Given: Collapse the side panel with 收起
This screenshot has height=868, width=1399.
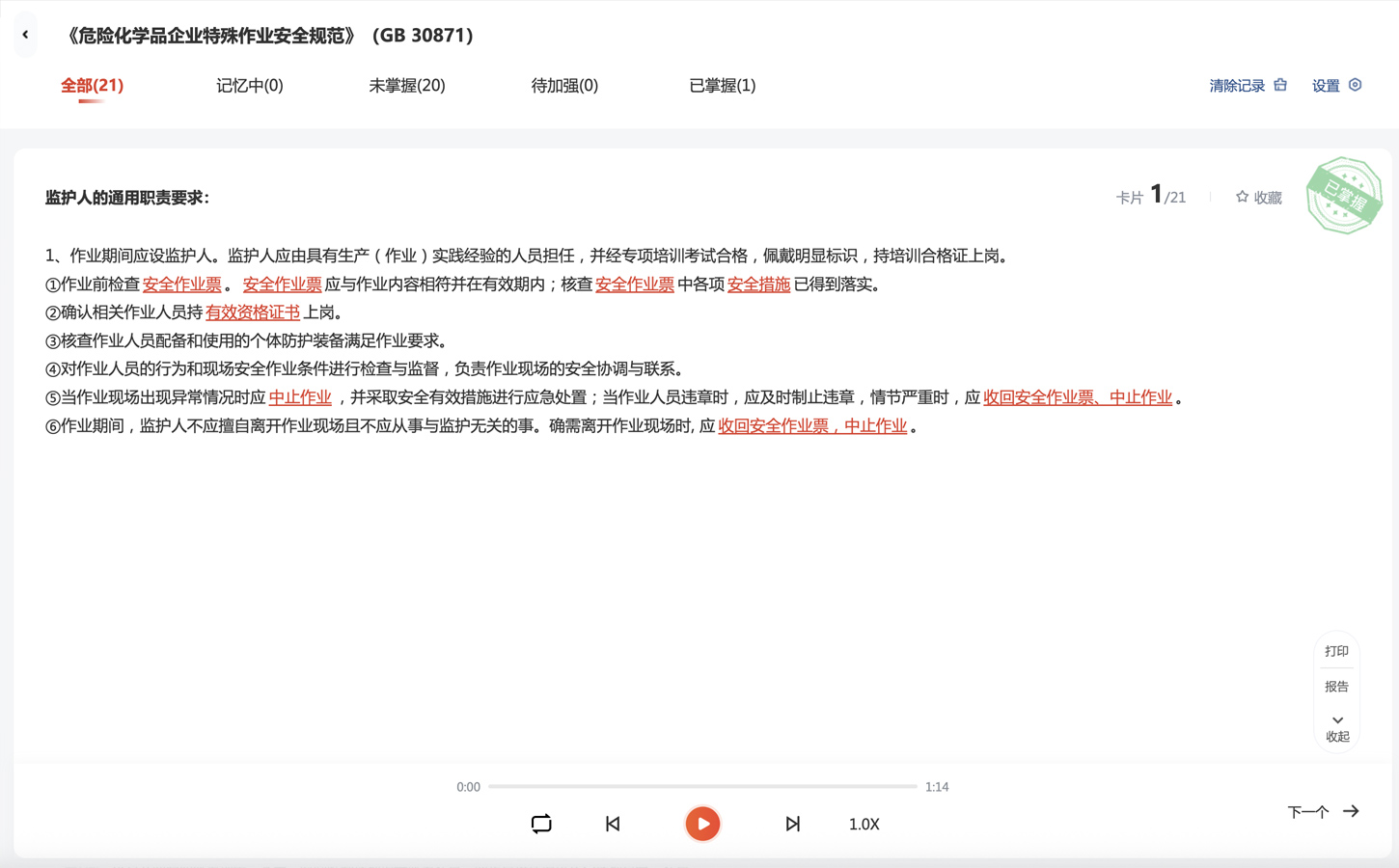Looking at the screenshot, I should tap(1337, 729).
